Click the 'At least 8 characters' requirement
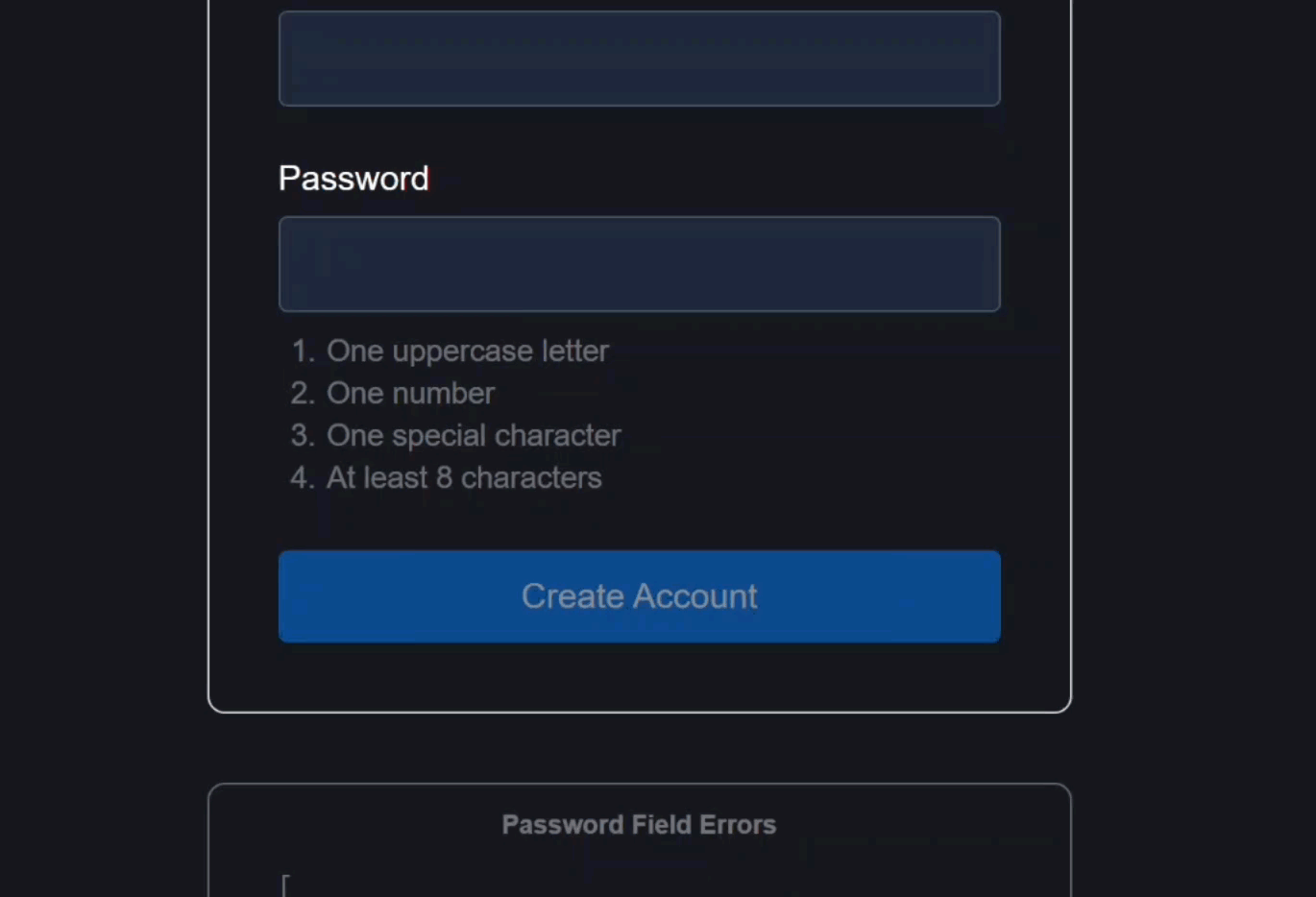Image resolution: width=1316 pixels, height=897 pixels. click(464, 477)
